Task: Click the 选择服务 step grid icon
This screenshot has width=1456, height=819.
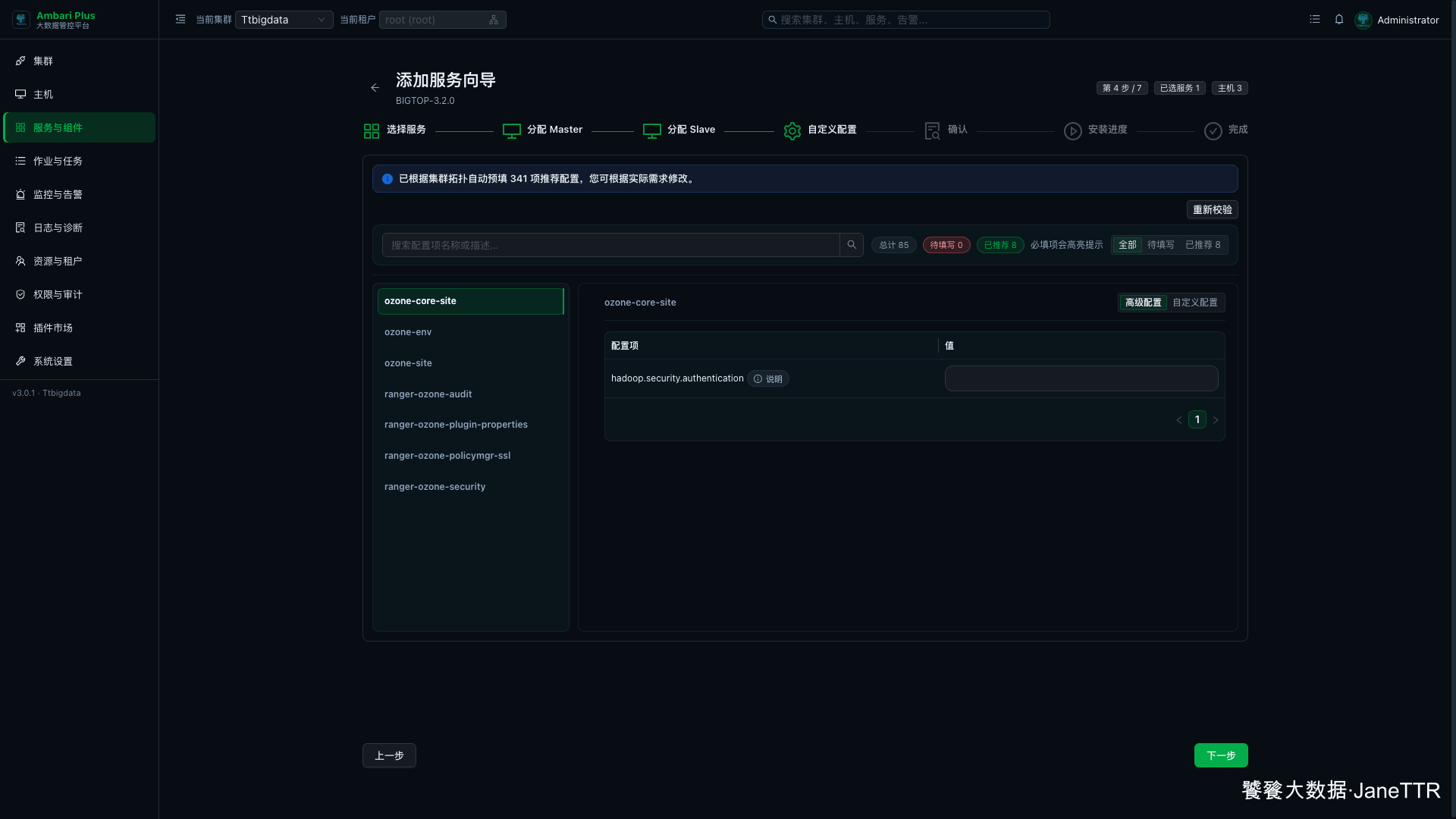Action: [x=372, y=131]
